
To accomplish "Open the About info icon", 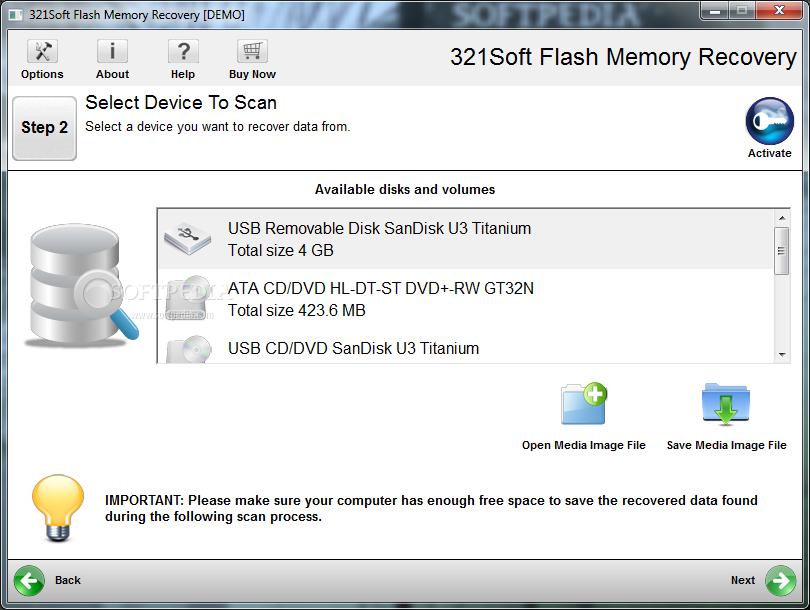I will coord(112,51).
